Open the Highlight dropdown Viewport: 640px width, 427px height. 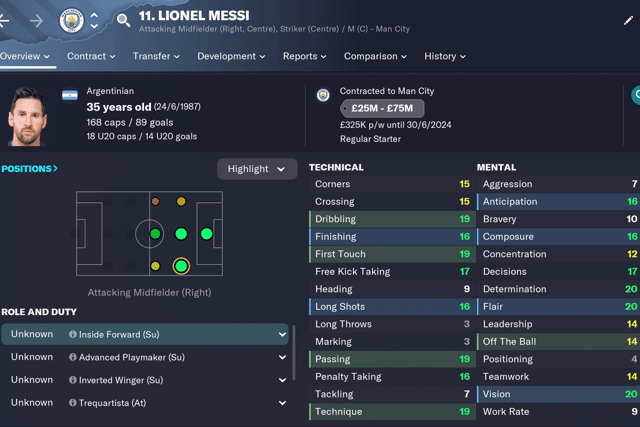[257, 169]
